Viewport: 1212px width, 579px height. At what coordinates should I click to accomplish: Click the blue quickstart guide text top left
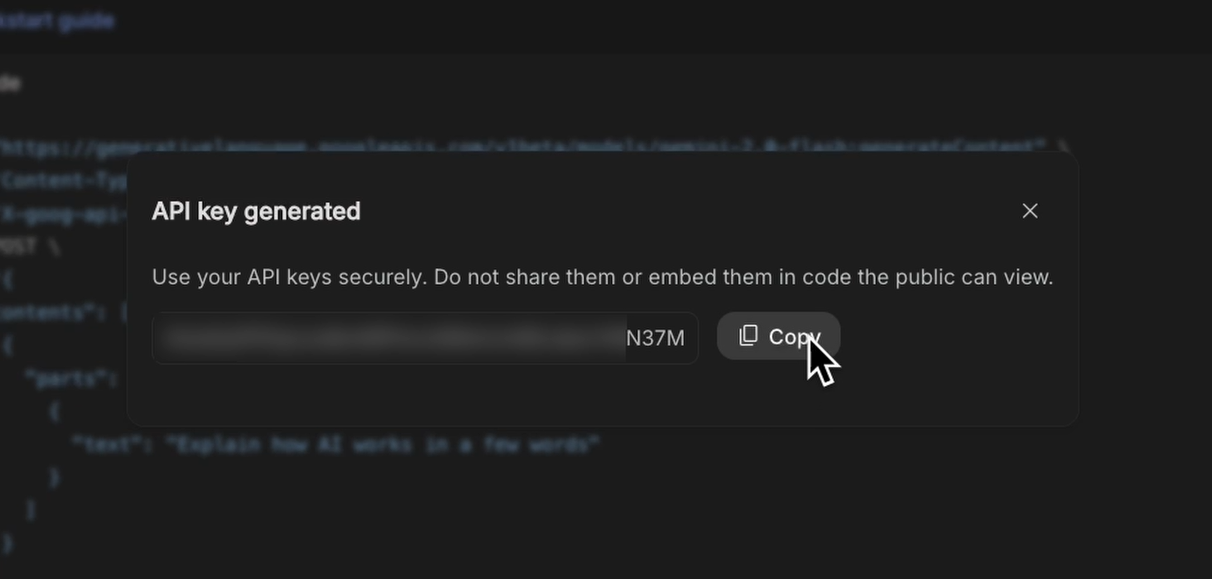pyautogui.click(x=55, y=20)
